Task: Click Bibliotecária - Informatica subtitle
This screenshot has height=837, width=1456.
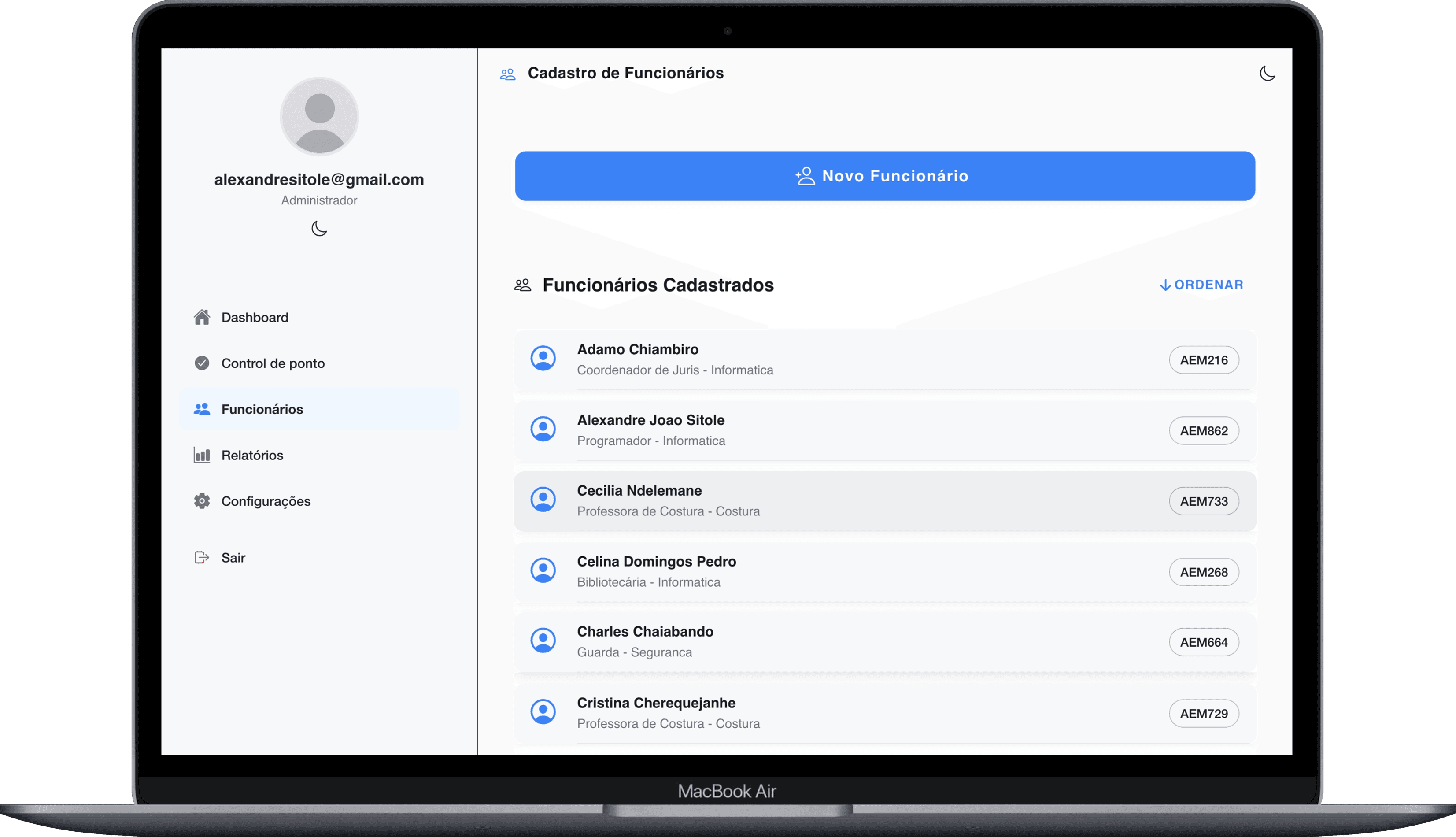Action: (648, 582)
